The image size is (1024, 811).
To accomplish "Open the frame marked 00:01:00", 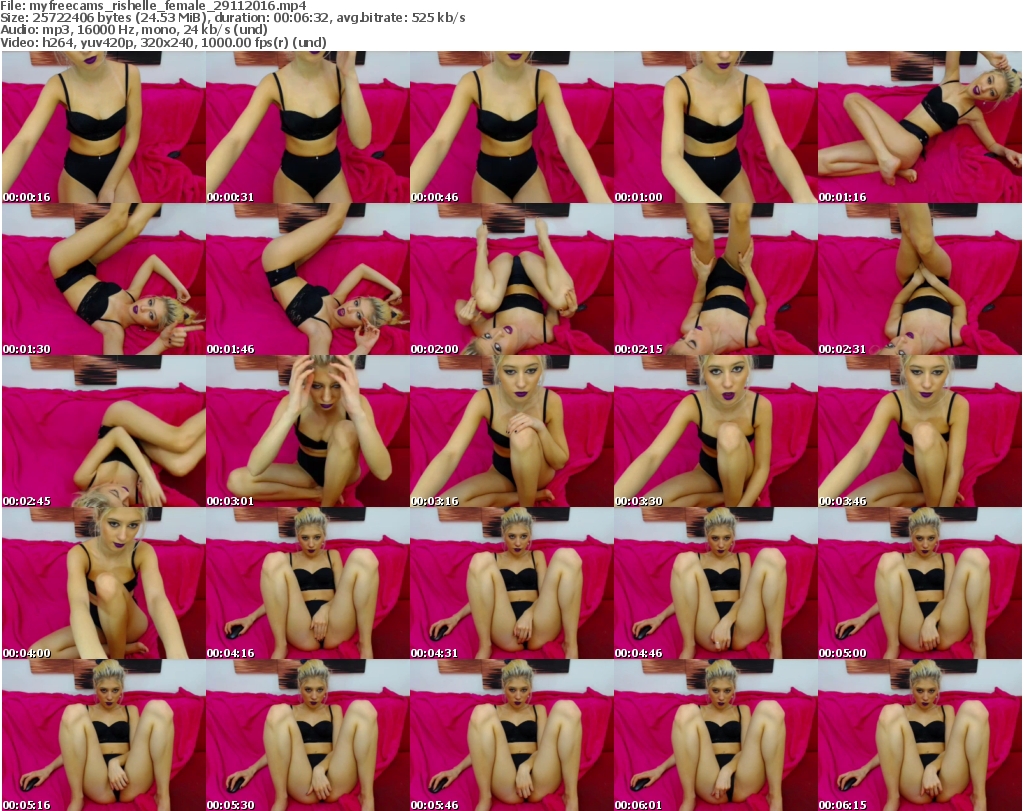I will (x=716, y=127).
